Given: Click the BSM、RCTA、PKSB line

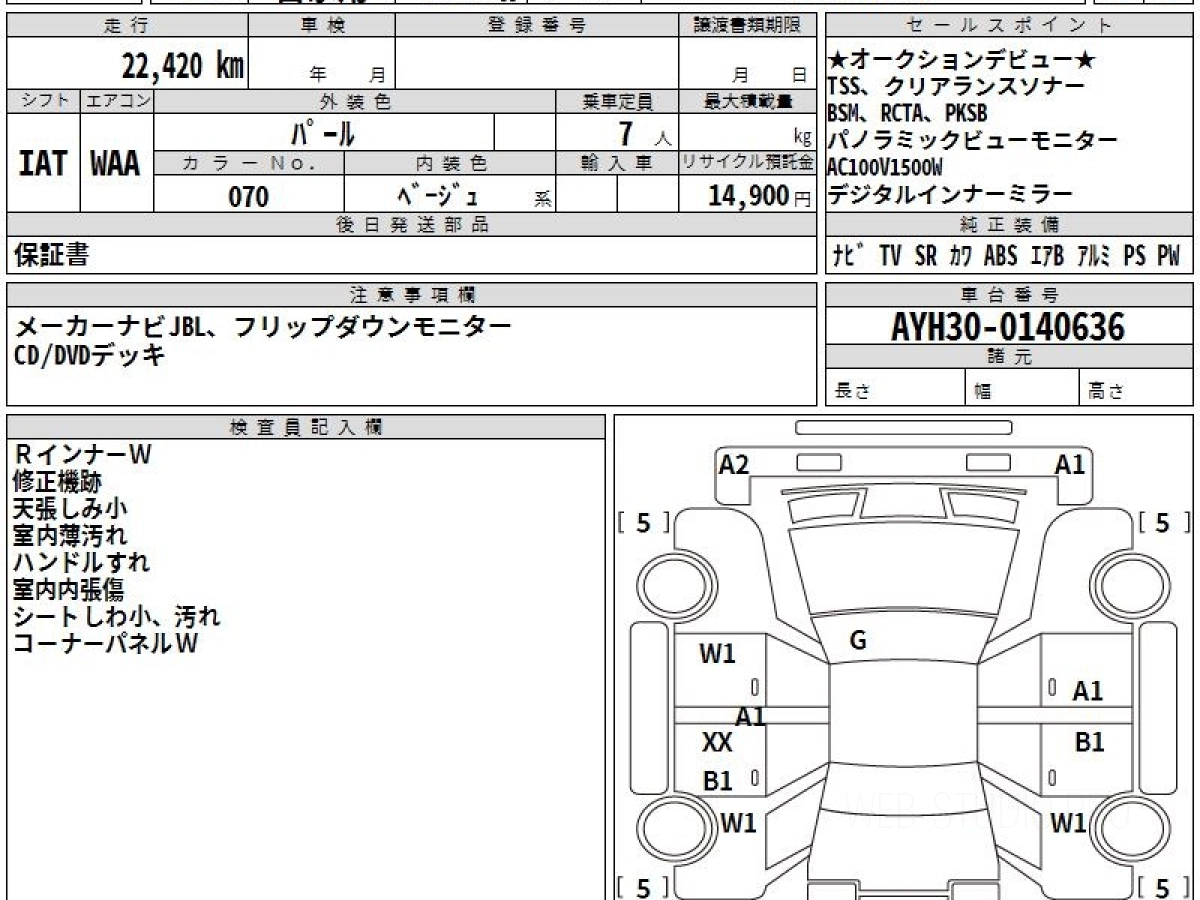Looking at the screenshot, I should click(x=907, y=113).
